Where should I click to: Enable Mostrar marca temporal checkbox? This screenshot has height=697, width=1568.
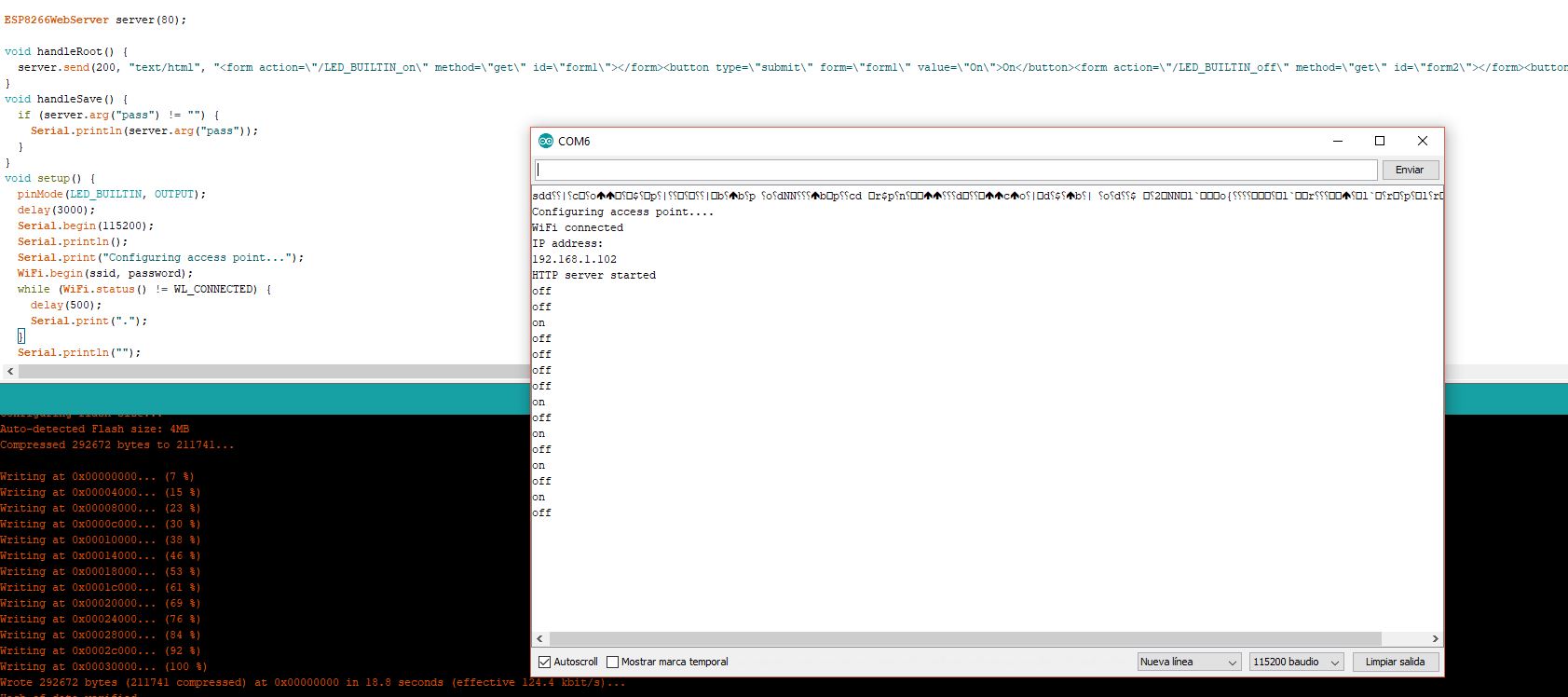(x=612, y=662)
